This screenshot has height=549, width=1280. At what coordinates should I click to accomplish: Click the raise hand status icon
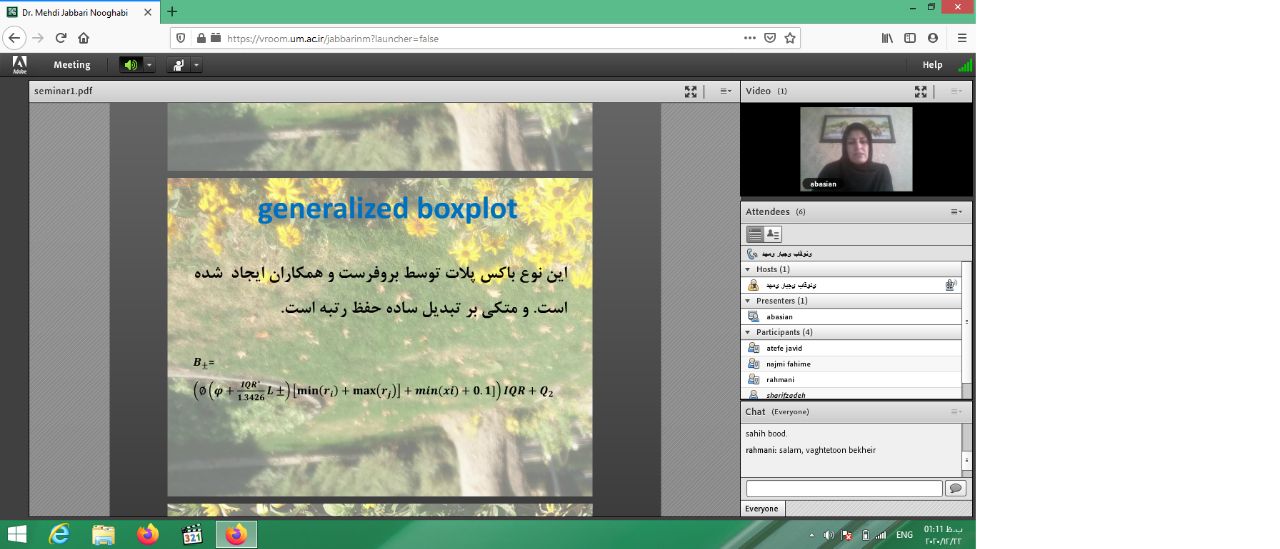178,65
